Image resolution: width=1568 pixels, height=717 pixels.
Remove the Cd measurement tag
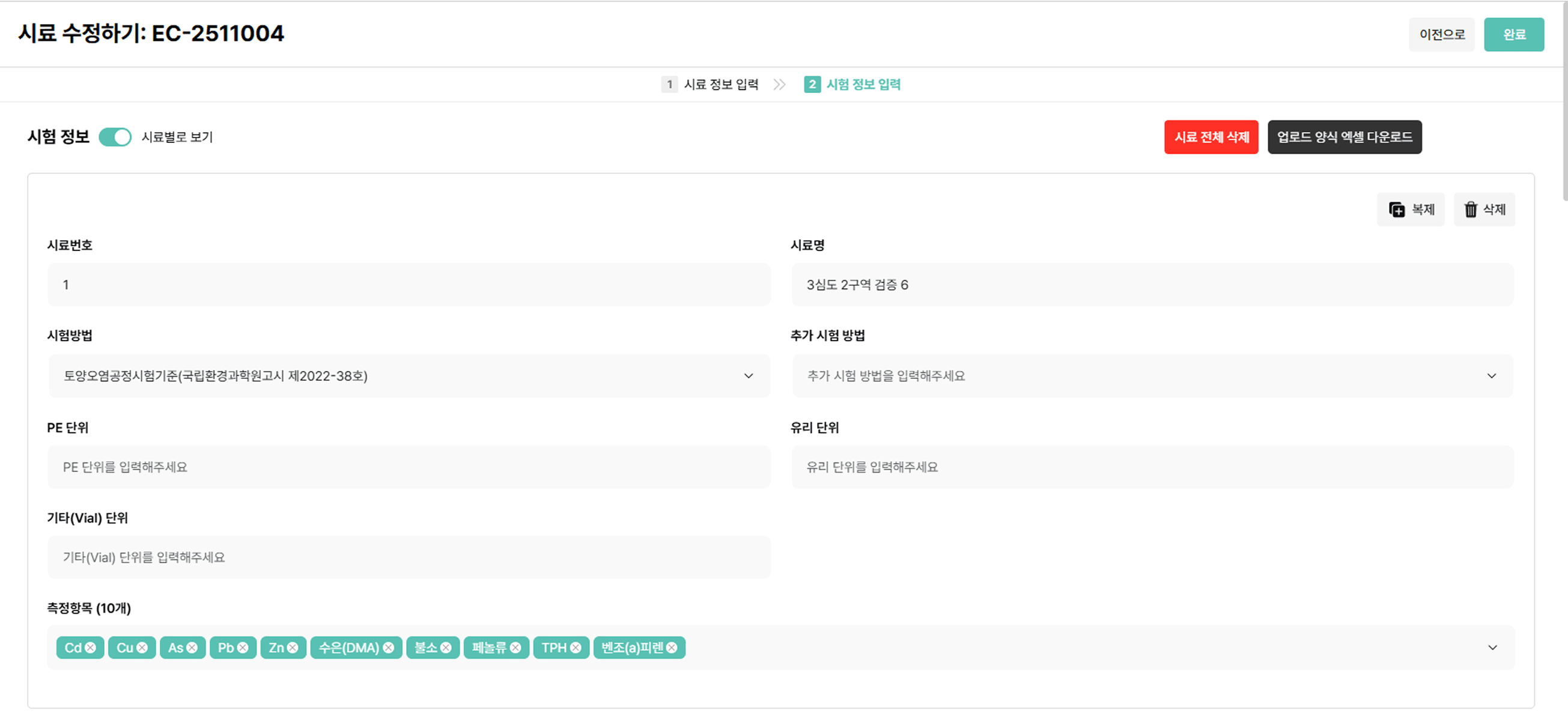tap(90, 647)
